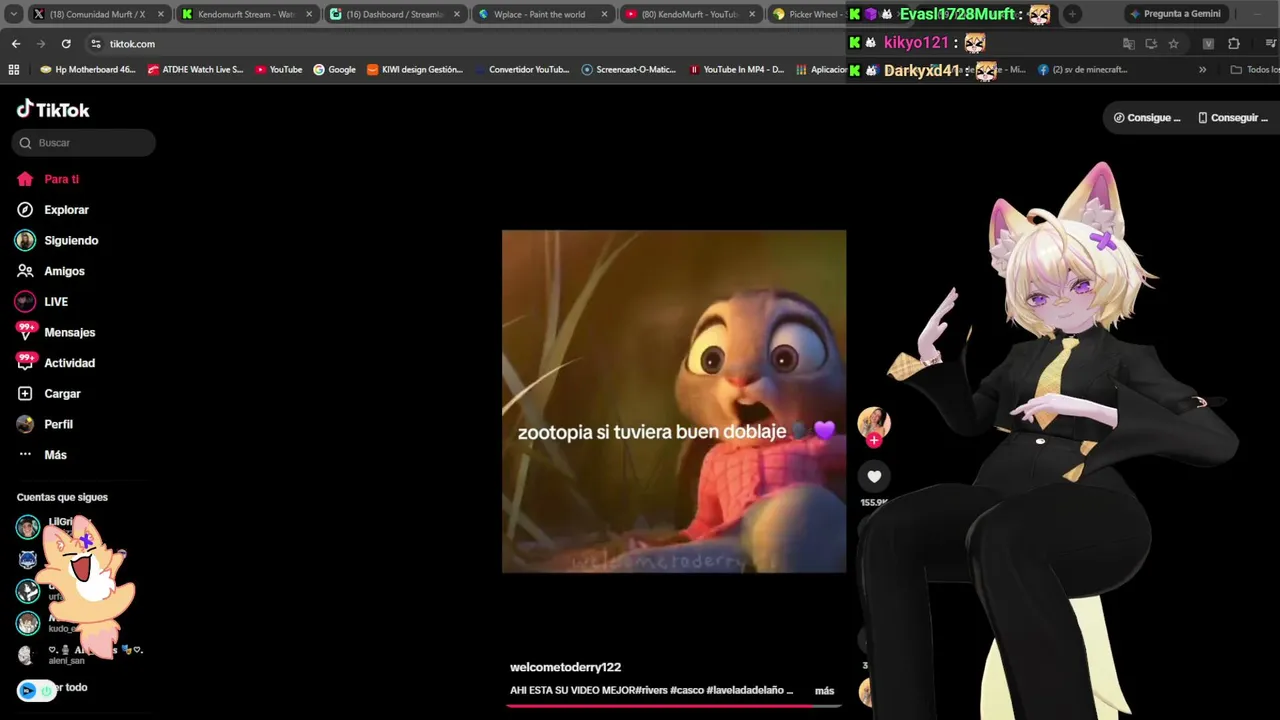Reload the TikTok page
This screenshot has width=1280, height=720.
(x=66, y=44)
